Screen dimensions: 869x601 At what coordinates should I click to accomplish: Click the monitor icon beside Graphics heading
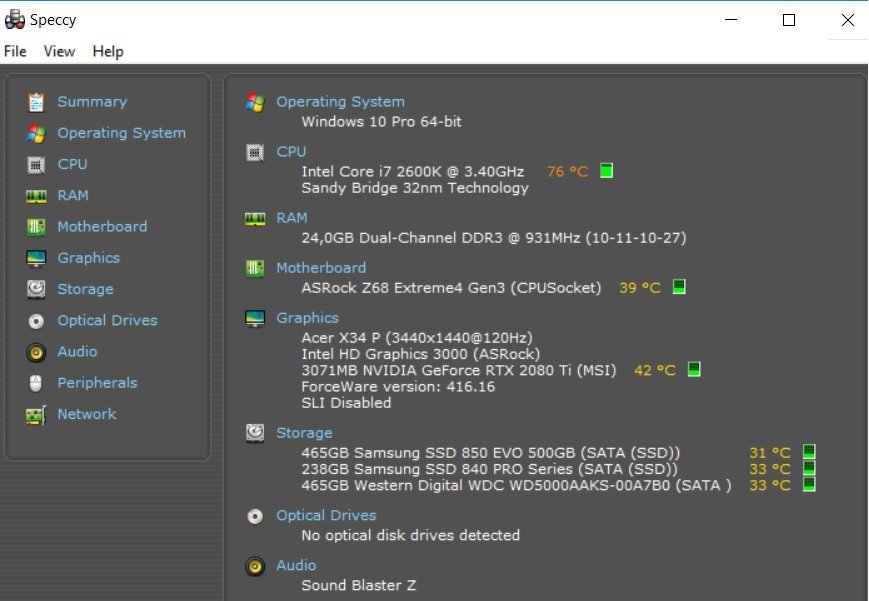coord(255,318)
